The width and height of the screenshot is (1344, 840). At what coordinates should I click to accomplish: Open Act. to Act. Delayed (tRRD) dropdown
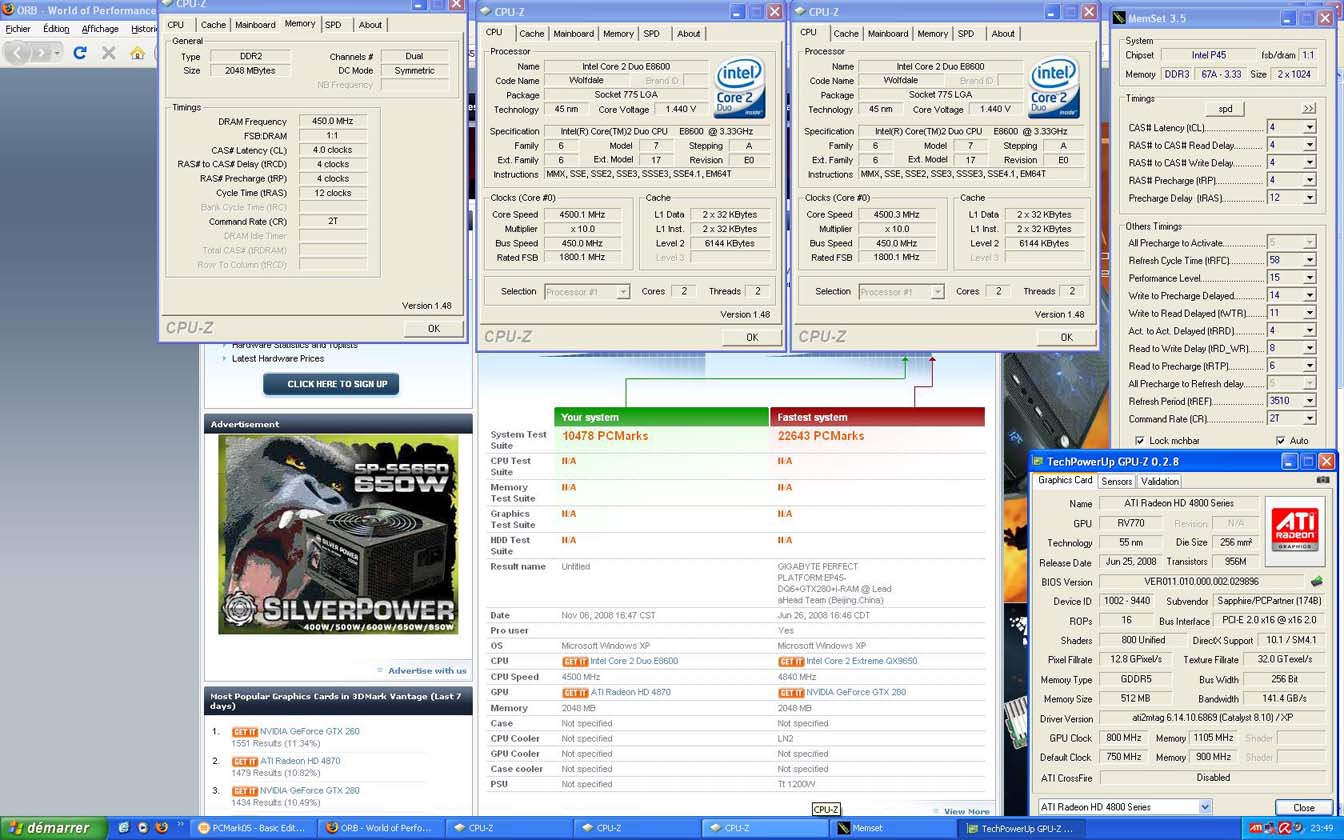tap(1308, 331)
